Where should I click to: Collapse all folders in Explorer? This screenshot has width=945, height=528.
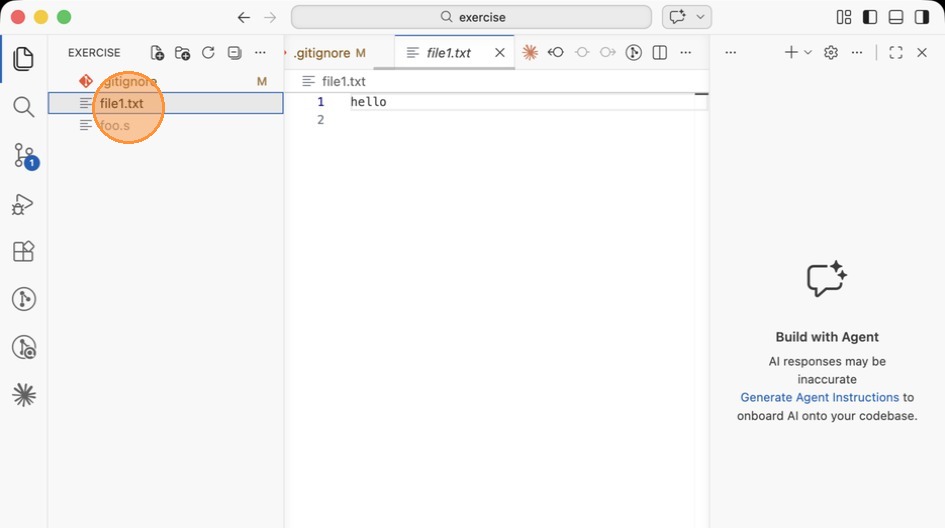click(x=234, y=53)
